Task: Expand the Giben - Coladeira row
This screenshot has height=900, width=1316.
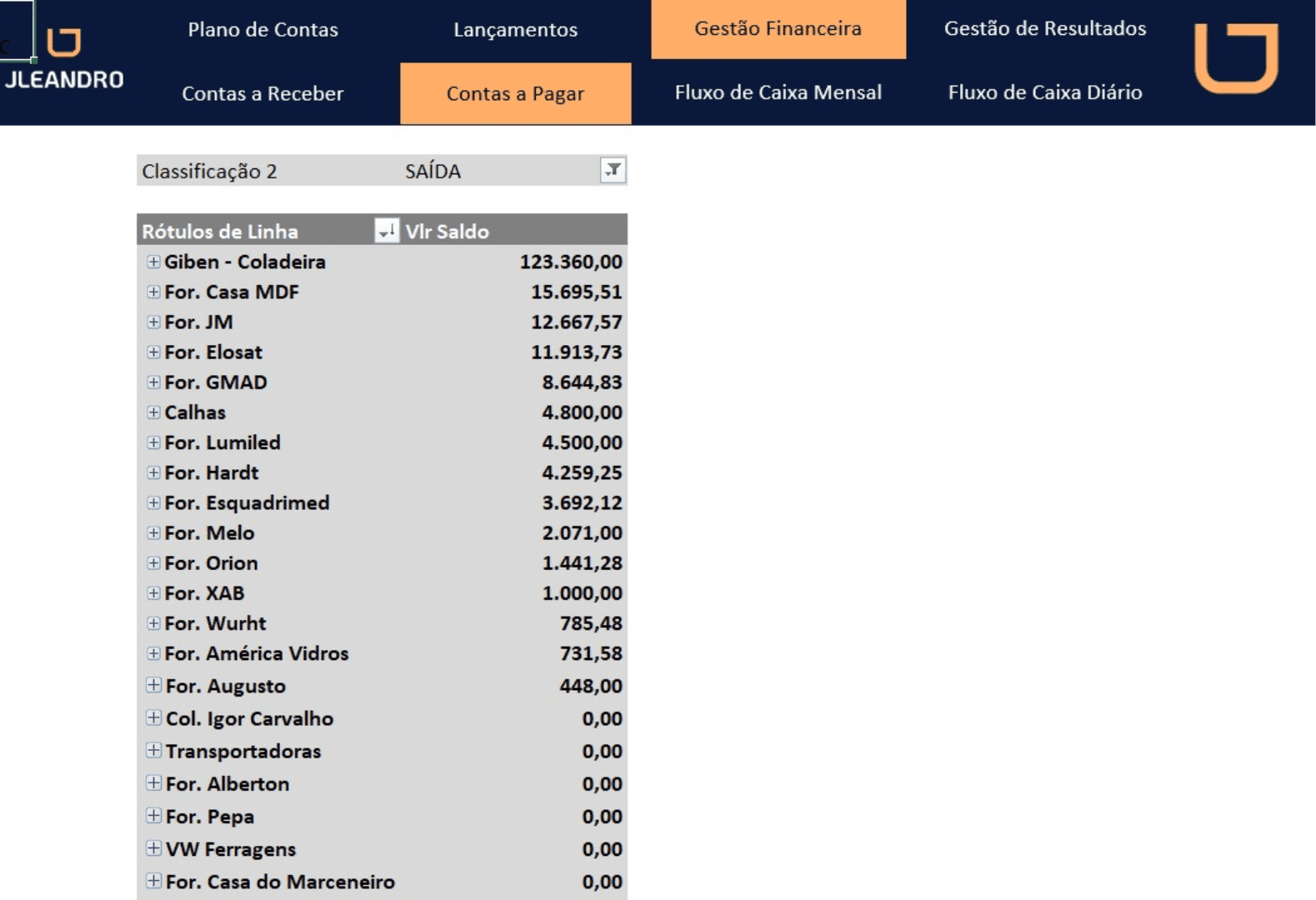Action: click(x=153, y=262)
